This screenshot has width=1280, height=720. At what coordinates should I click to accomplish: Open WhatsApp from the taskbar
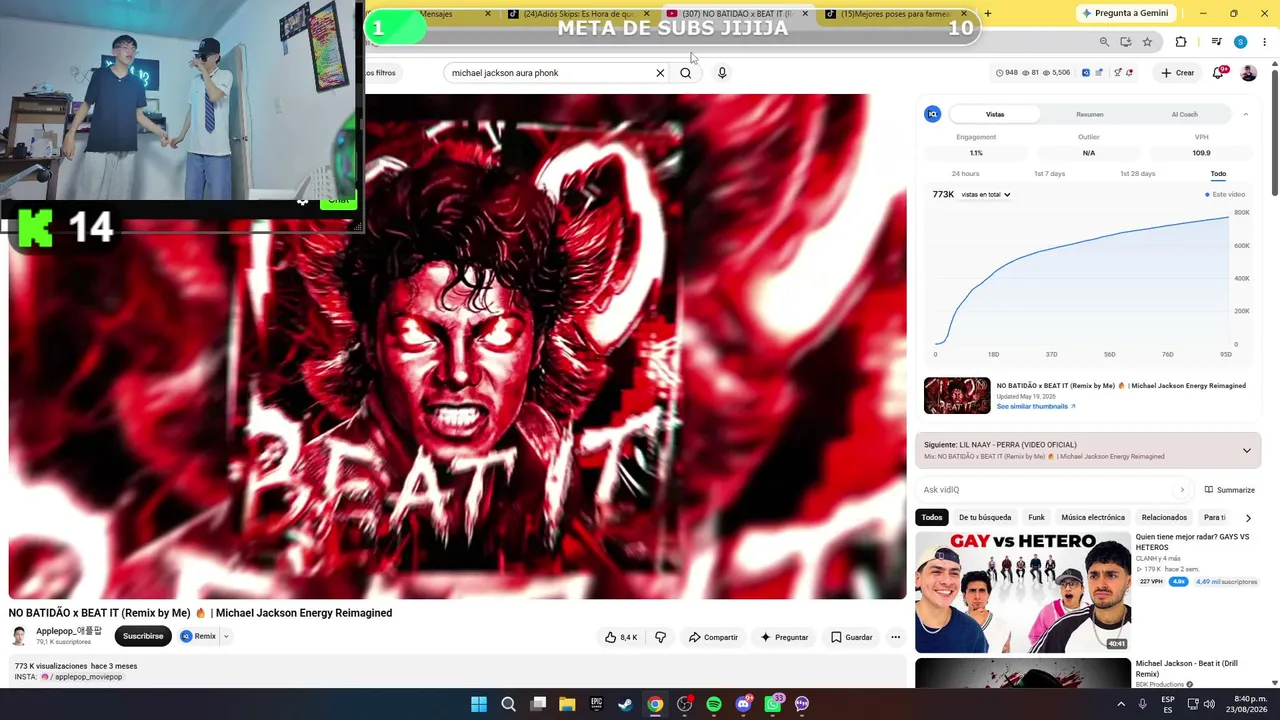coord(773,704)
